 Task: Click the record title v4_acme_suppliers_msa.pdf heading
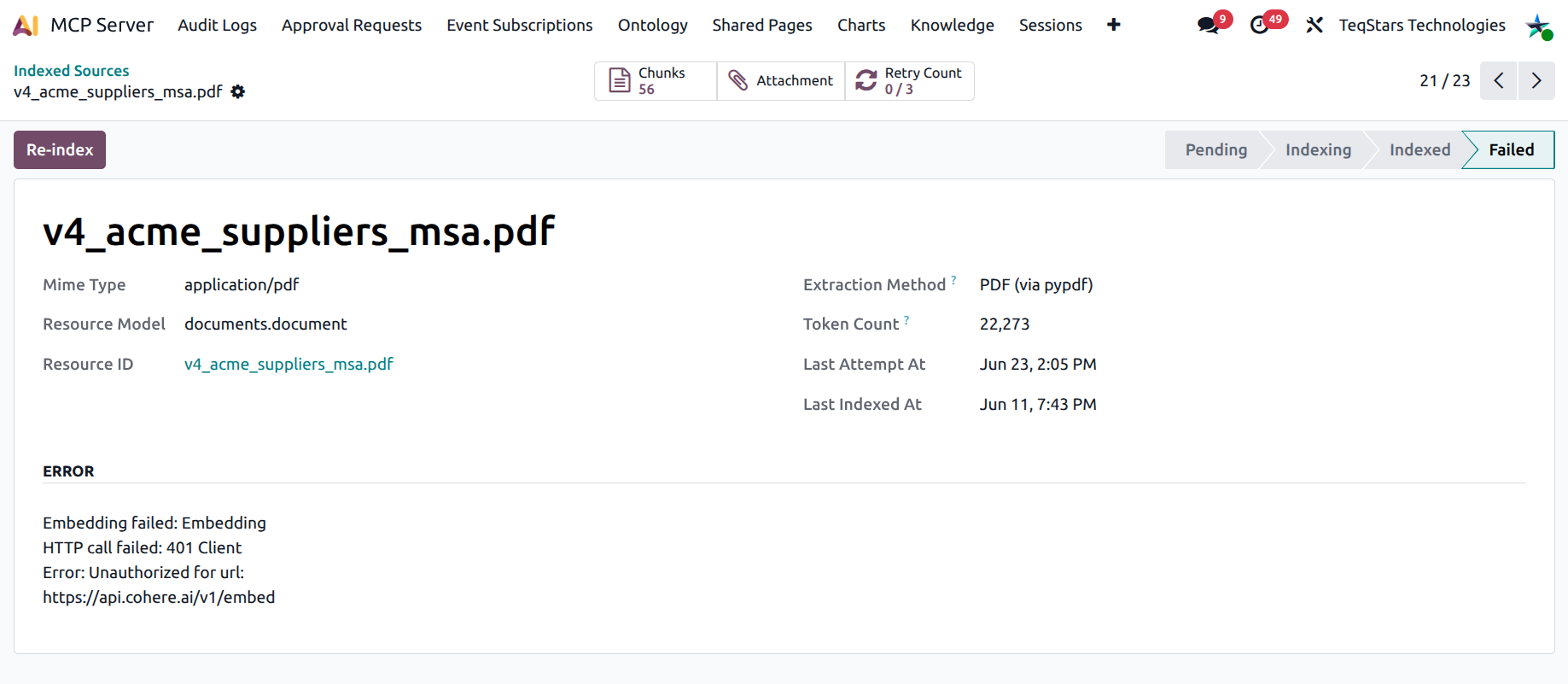click(x=299, y=231)
